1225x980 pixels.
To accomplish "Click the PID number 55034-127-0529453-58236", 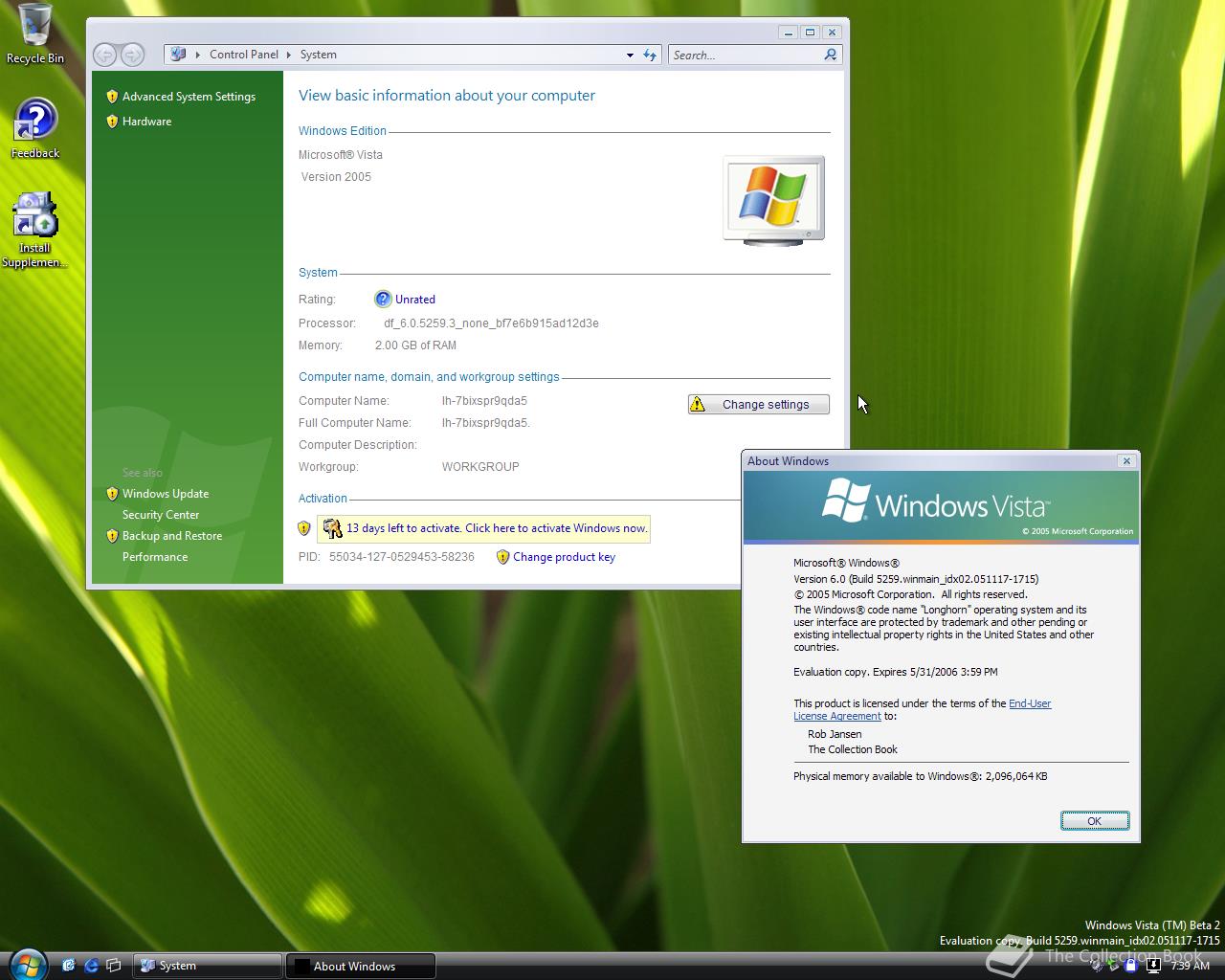I will click(402, 557).
